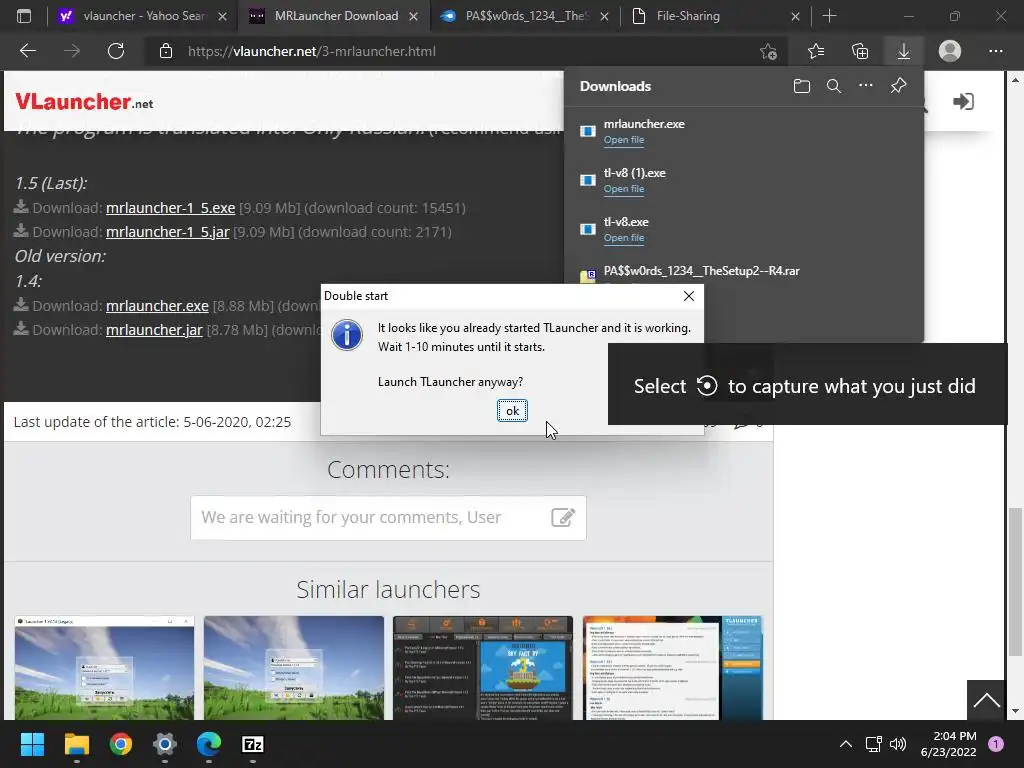Open more options in Downloads panel

(865, 86)
